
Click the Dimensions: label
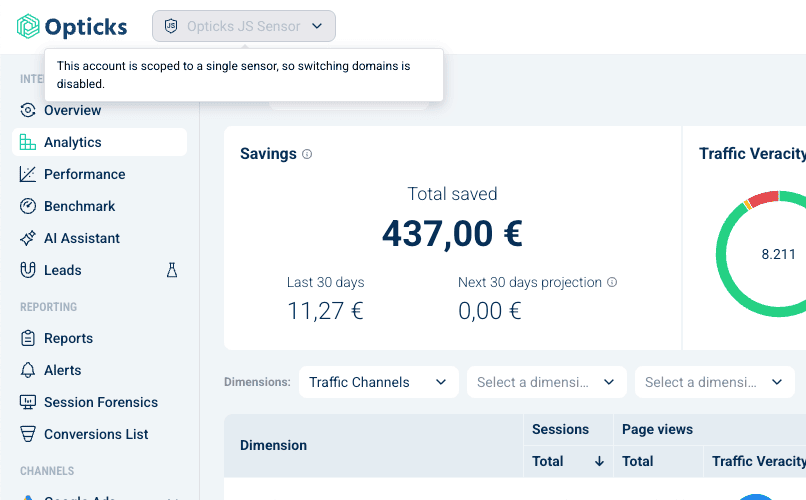pos(257,382)
